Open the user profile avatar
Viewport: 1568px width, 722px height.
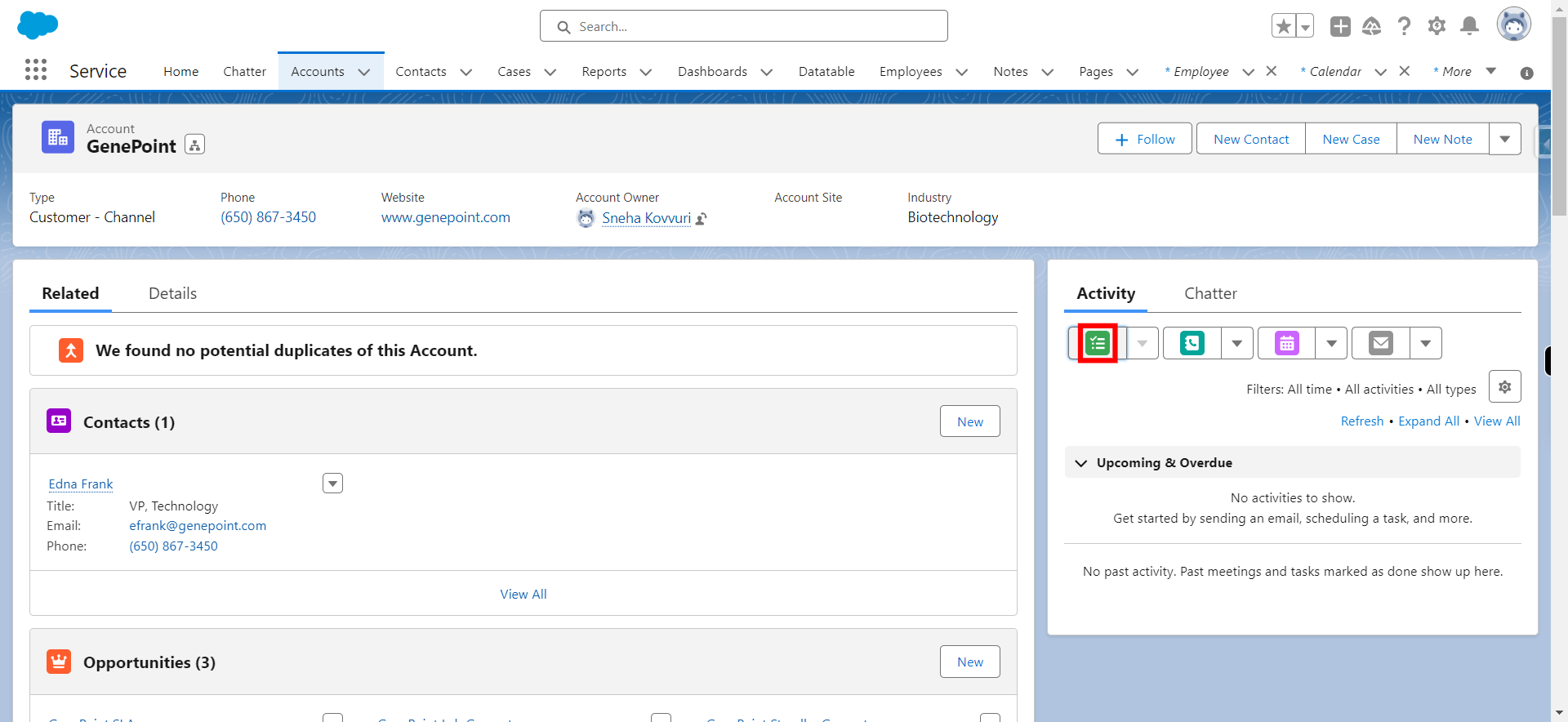pos(1514,25)
